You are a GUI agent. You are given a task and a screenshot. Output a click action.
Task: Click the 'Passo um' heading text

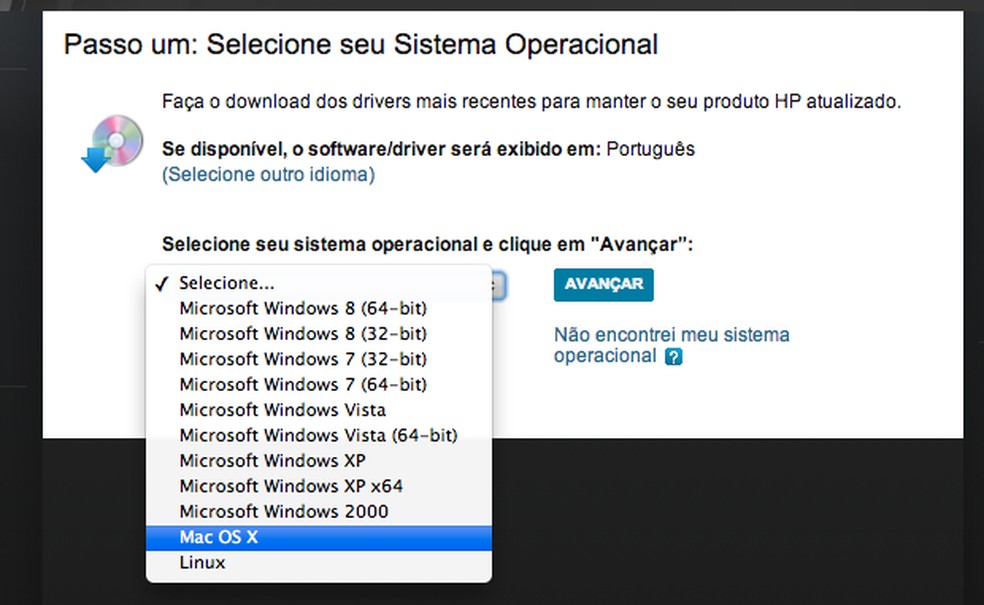click(x=360, y=45)
